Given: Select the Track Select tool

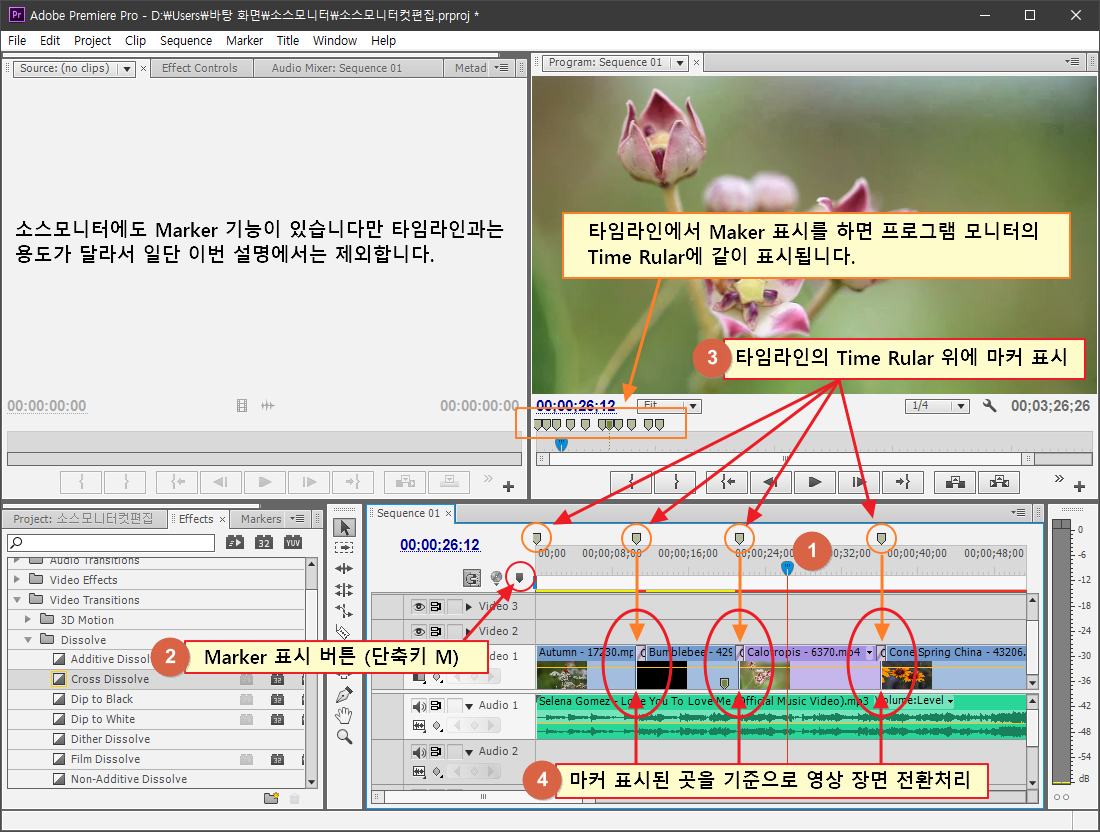Looking at the screenshot, I should pyautogui.click(x=344, y=547).
